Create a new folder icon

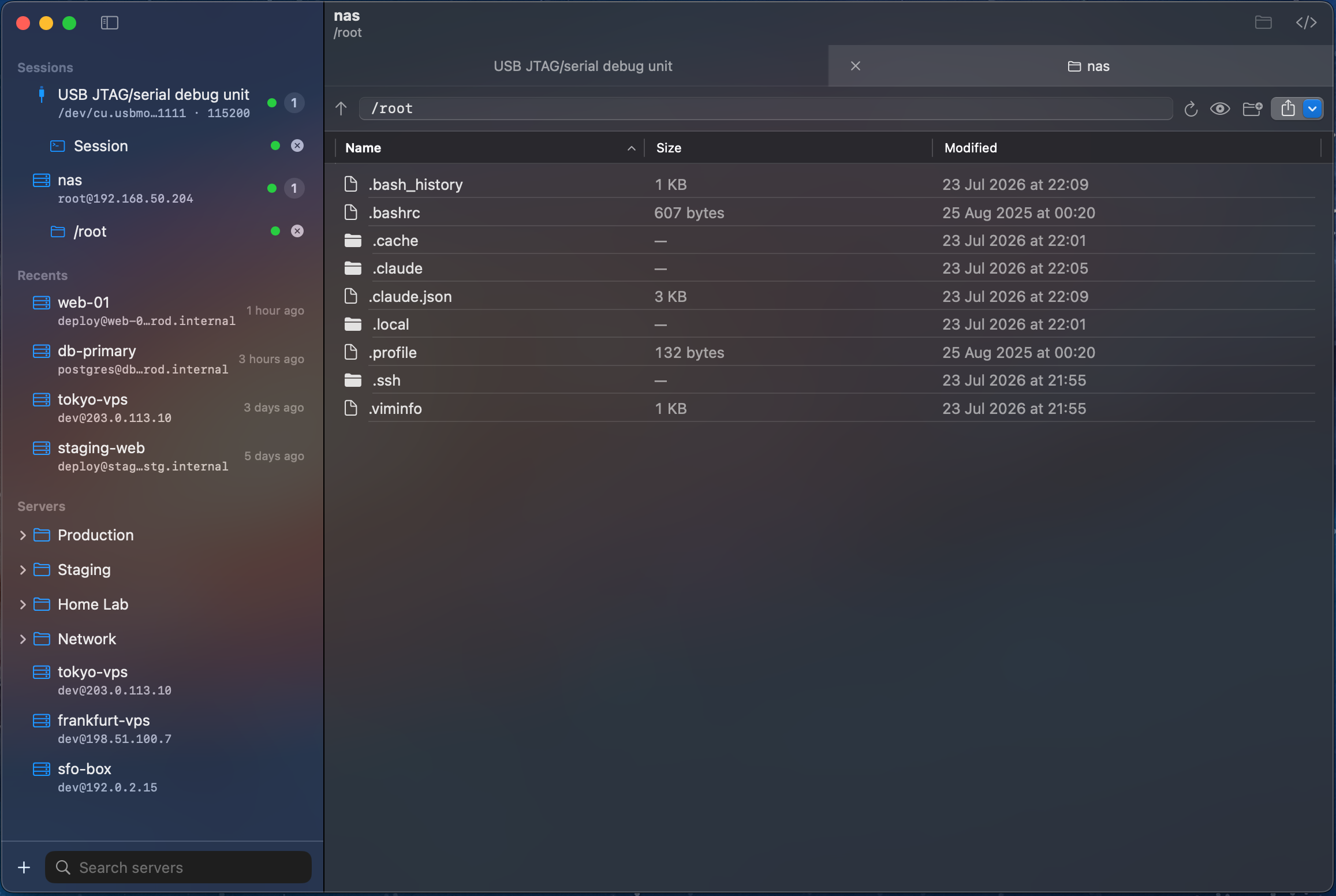click(x=1252, y=109)
